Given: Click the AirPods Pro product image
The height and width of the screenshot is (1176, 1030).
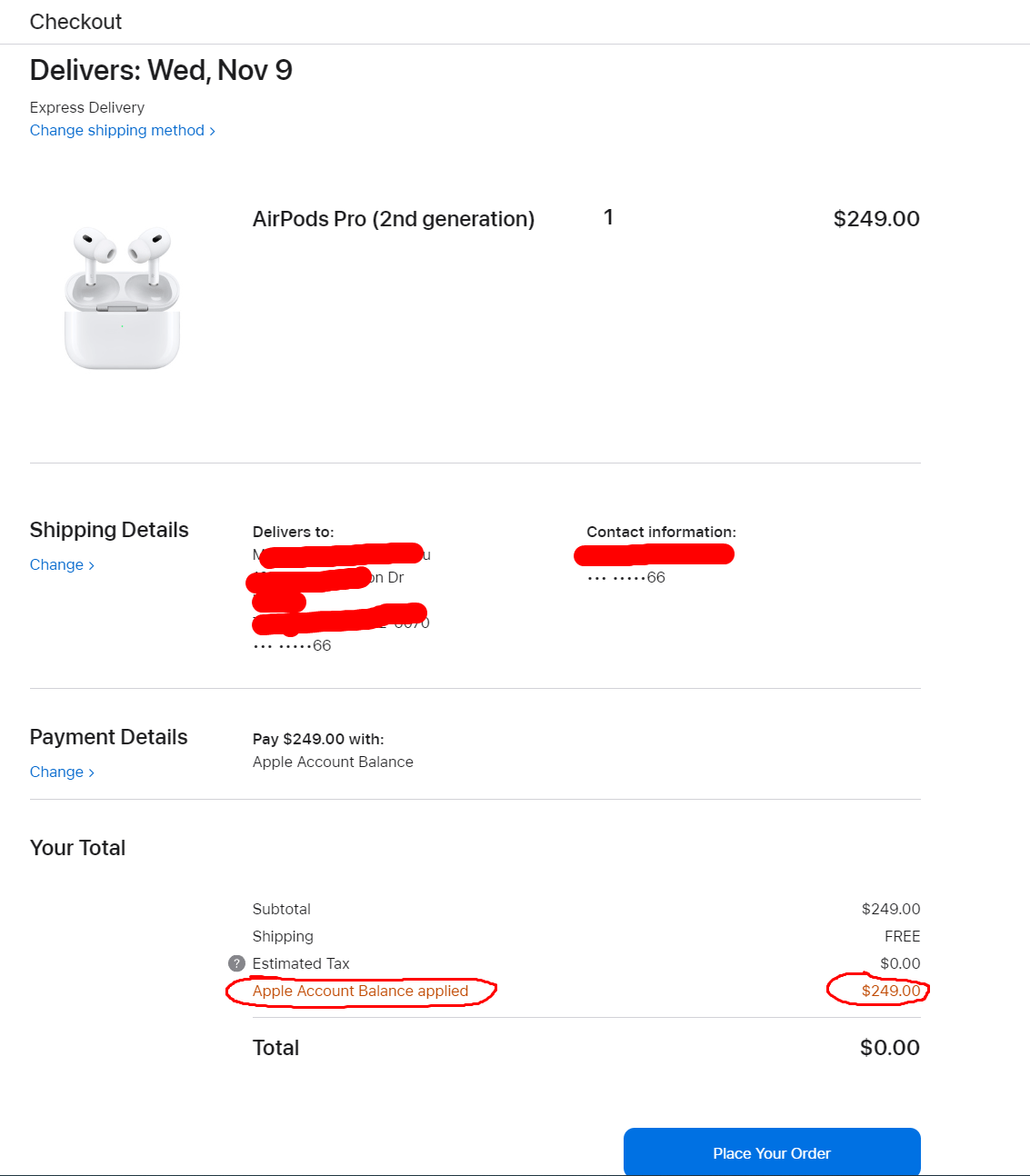Looking at the screenshot, I should [x=121, y=295].
